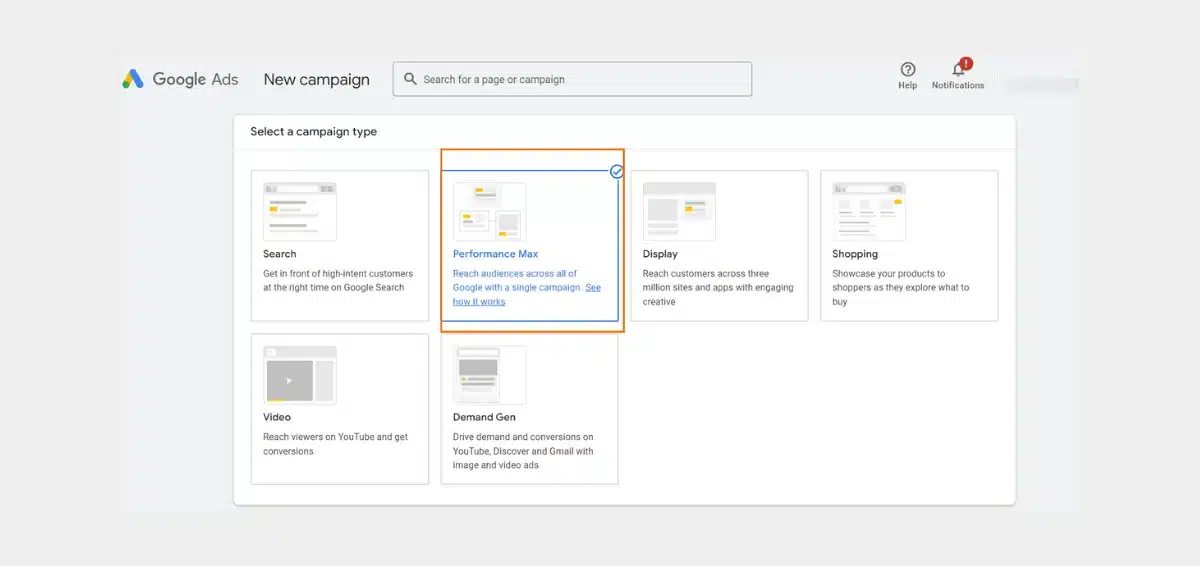The image size is (1200, 566).
Task: Select the Shopping campaign type card
Action: (909, 246)
